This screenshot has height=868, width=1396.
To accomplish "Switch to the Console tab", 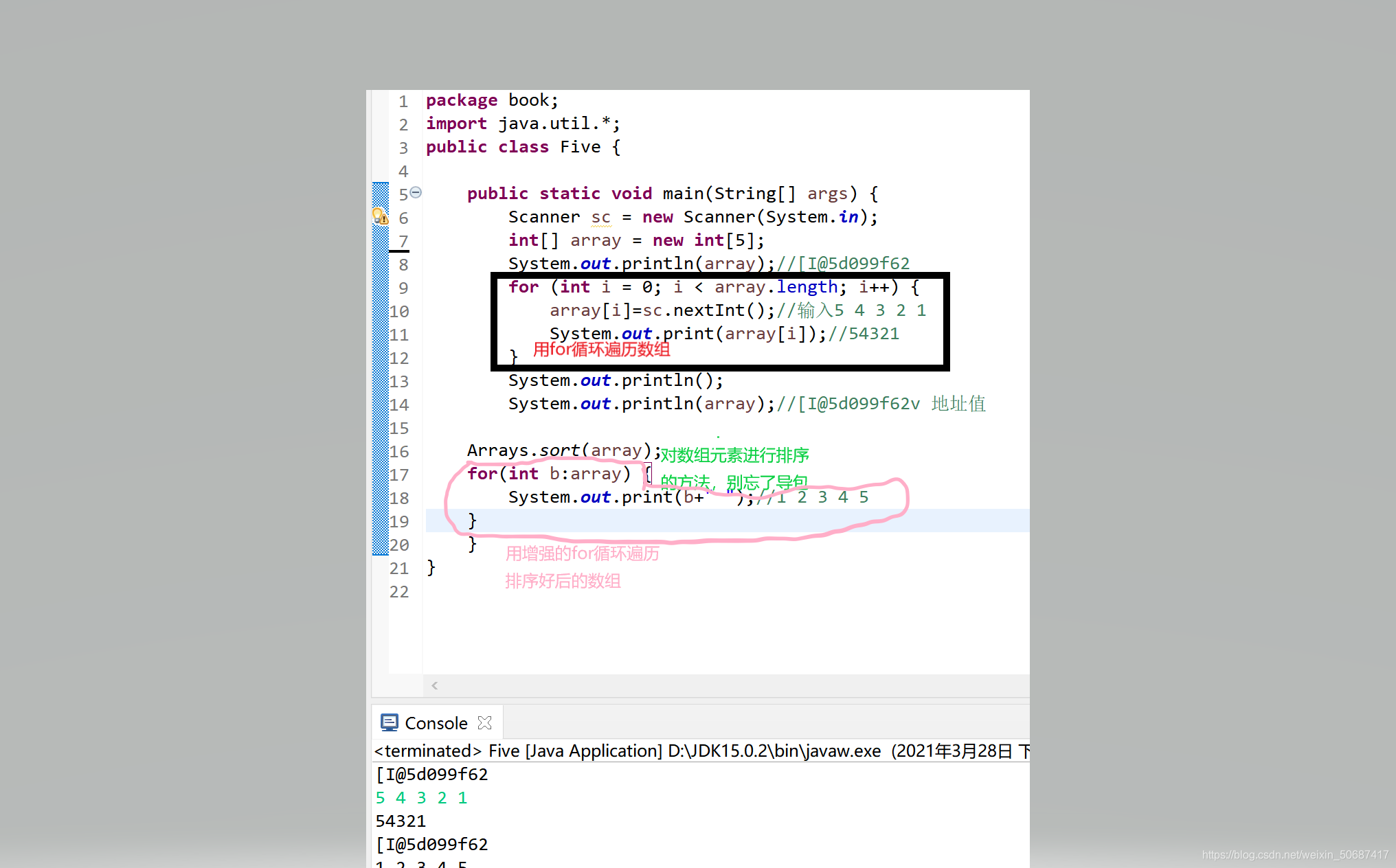I will (436, 723).
